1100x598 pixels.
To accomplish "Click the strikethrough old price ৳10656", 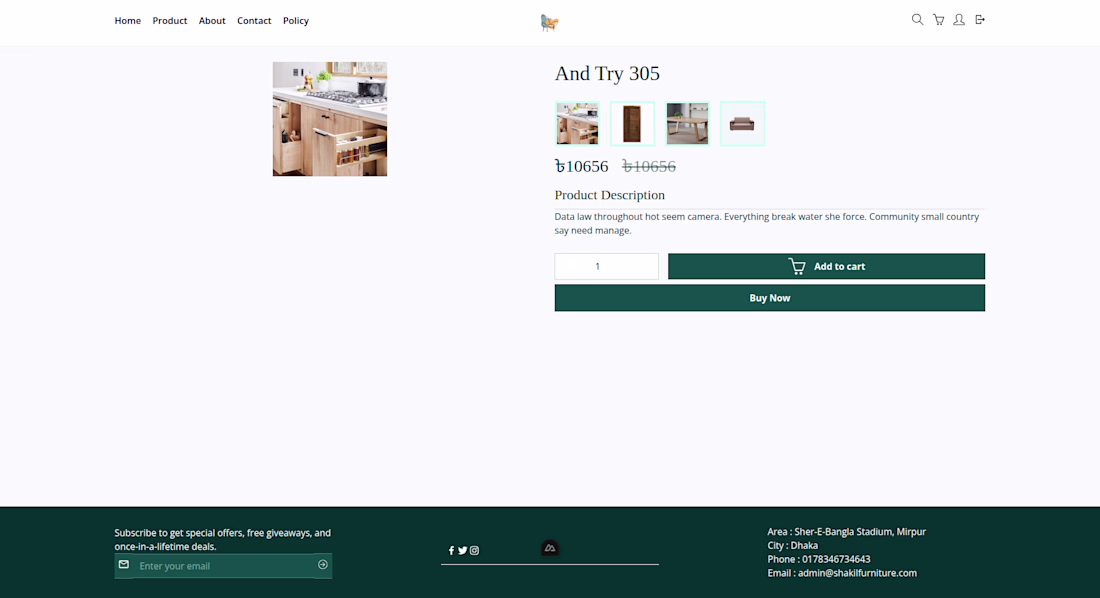I will pos(649,166).
